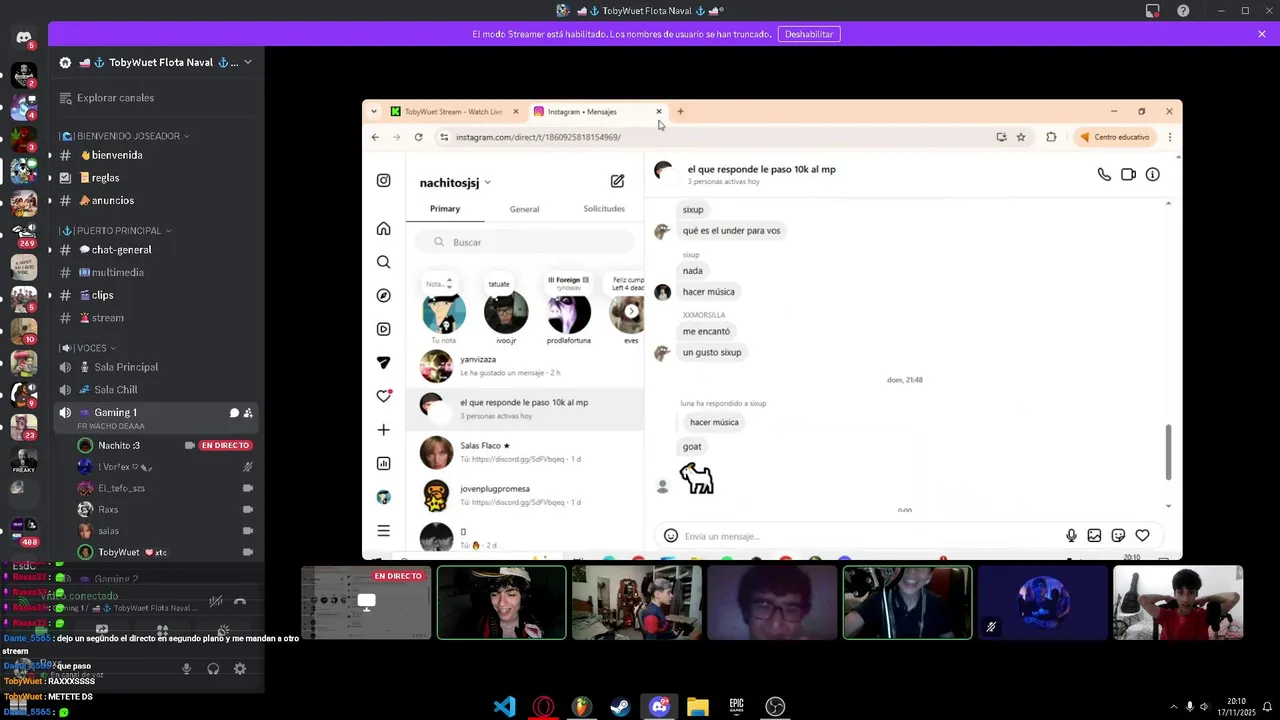Send a heart like in chat
The image size is (1280, 720).
click(1142, 536)
